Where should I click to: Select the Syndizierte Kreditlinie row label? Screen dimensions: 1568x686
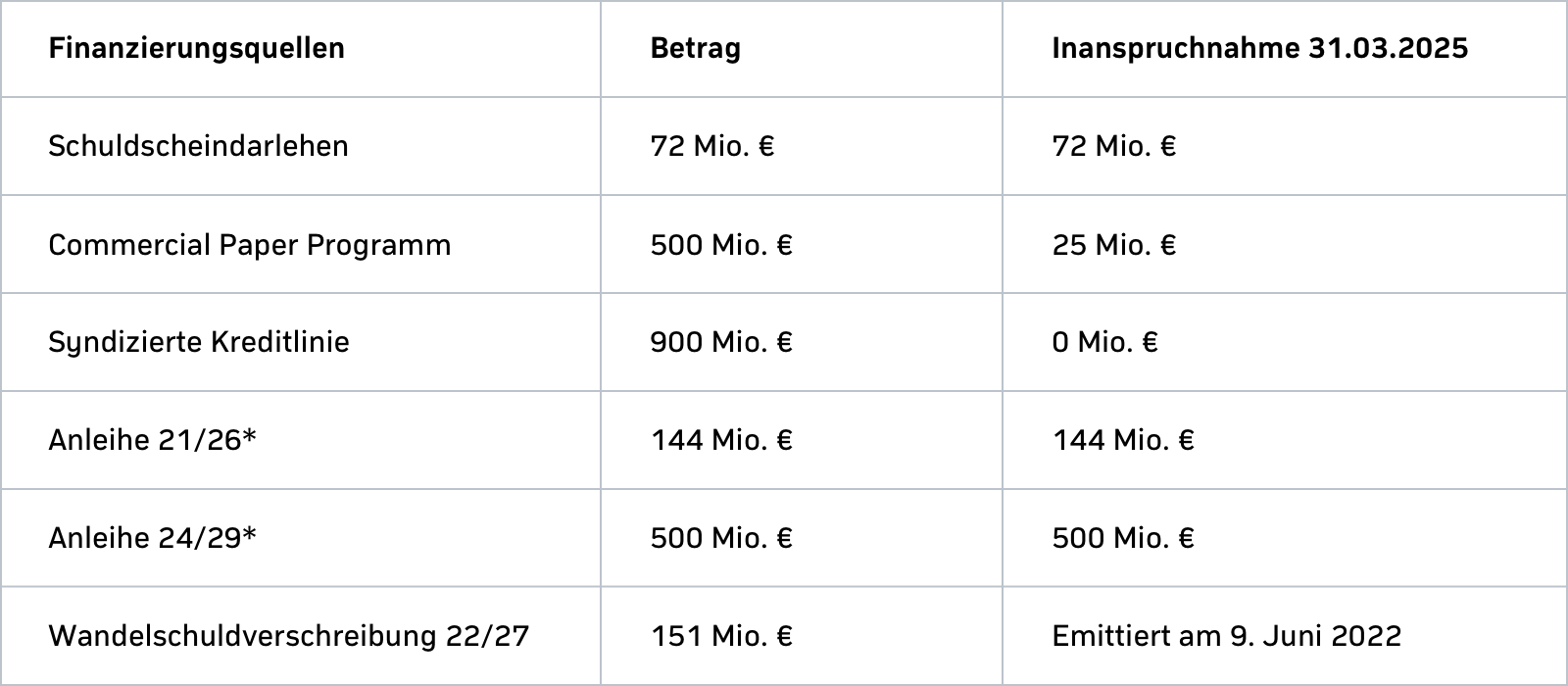(x=198, y=342)
